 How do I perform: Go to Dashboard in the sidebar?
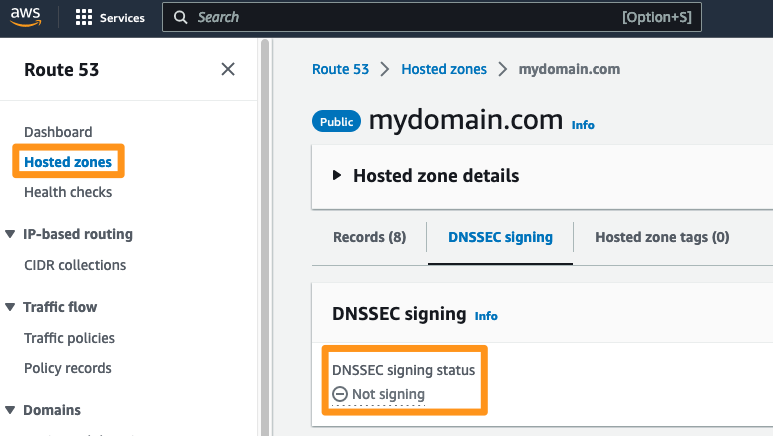pos(58,132)
